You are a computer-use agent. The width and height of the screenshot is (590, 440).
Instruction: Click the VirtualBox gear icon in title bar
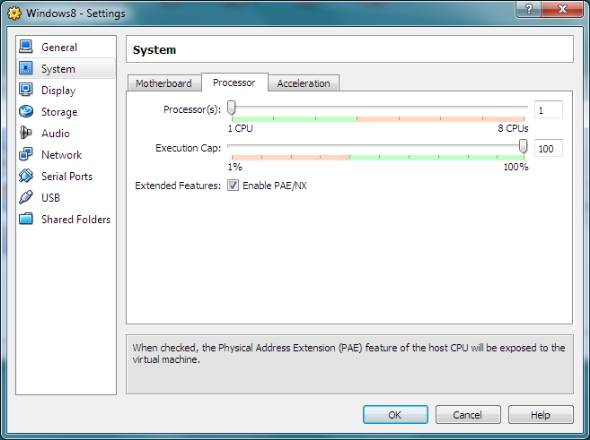(15, 13)
